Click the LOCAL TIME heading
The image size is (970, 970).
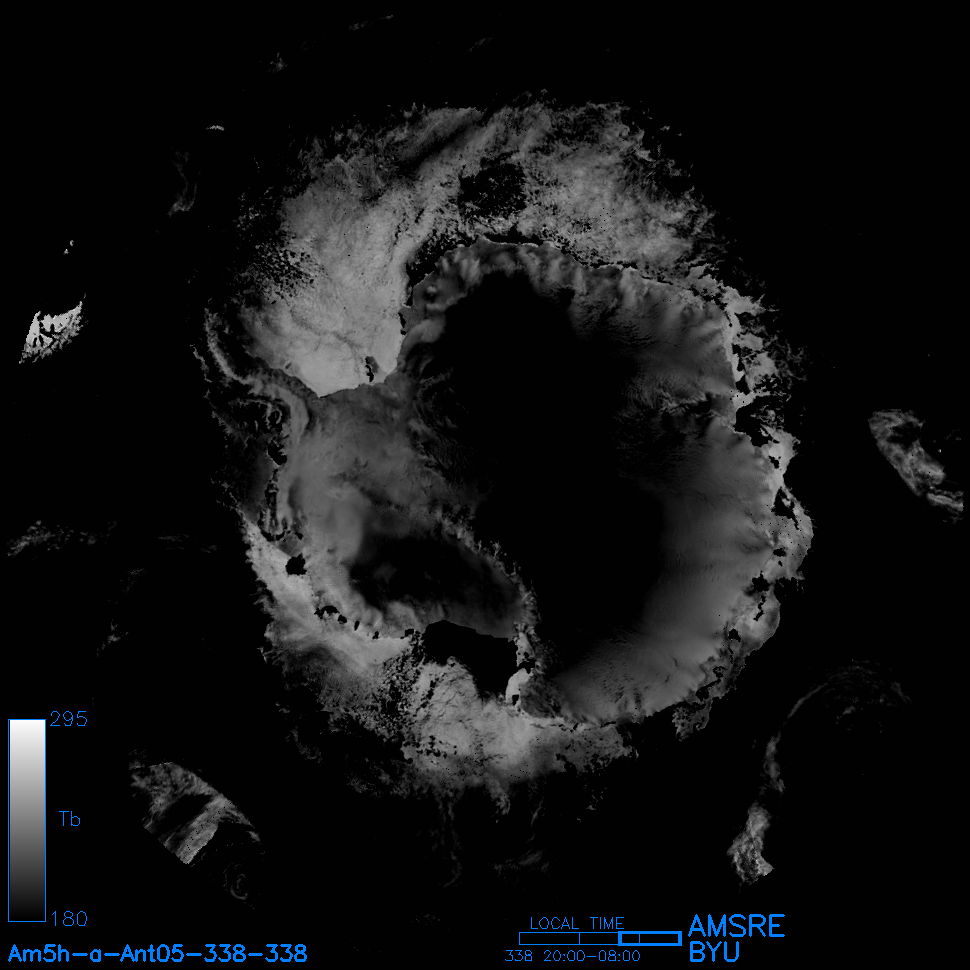[576, 923]
